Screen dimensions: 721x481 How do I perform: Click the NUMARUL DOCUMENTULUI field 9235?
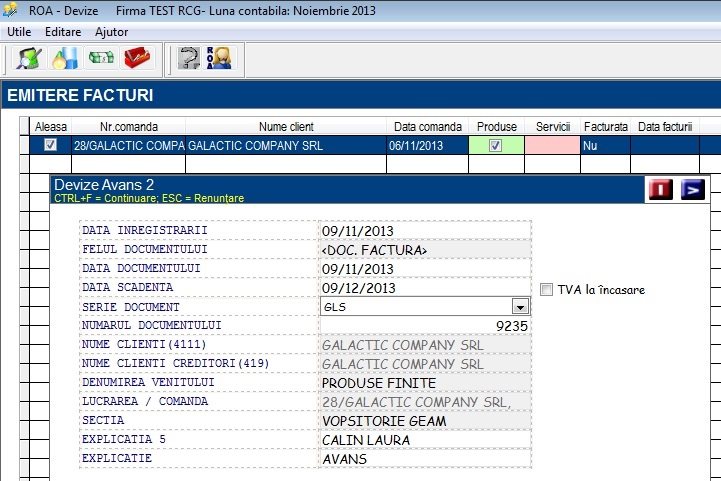click(425, 326)
